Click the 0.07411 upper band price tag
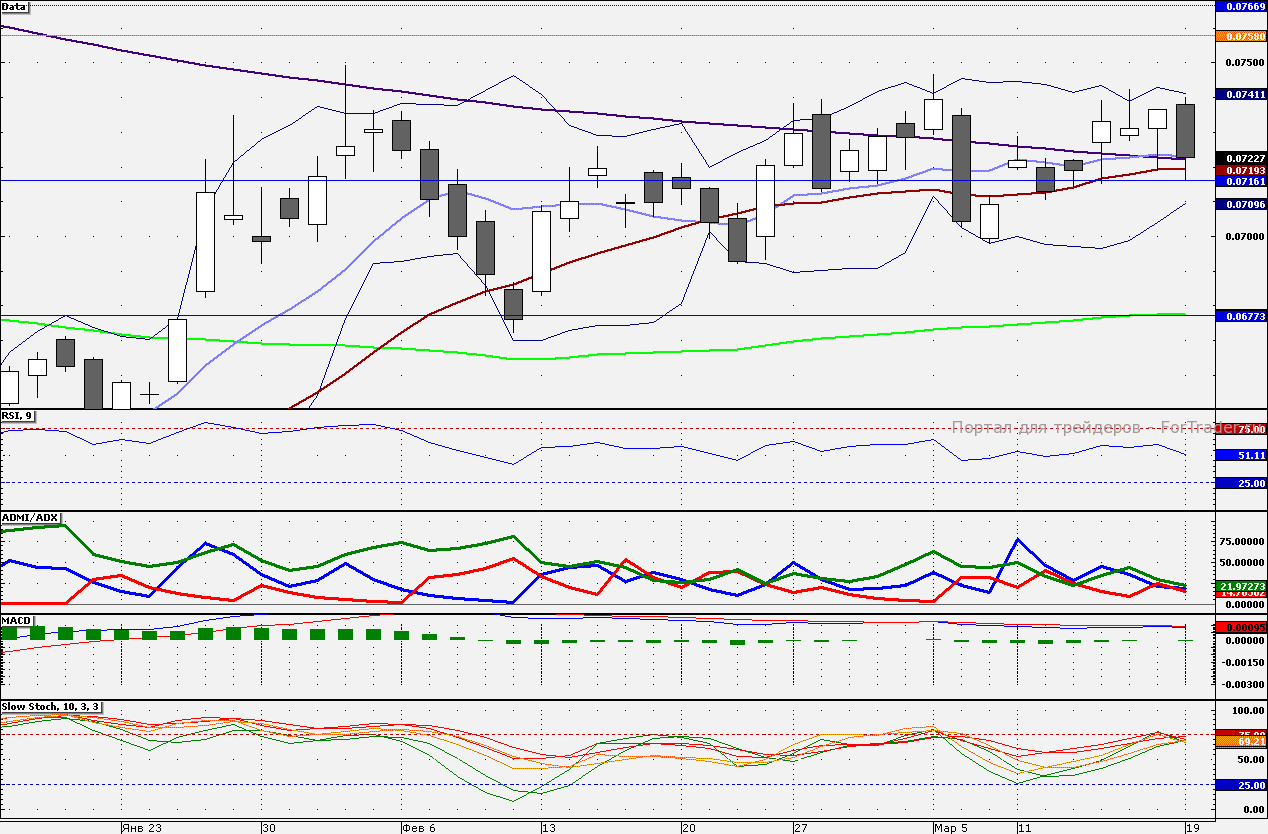Image resolution: width=1268 pixels, height=834 pixels. pyautogui.click(x=1240, y=94)
